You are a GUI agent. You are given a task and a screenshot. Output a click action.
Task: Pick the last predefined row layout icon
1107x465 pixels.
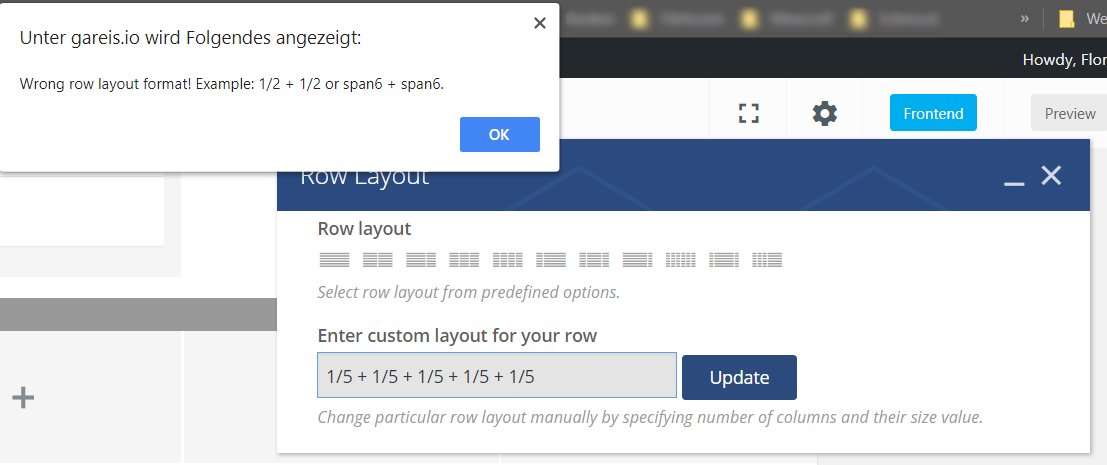(767, 260)
